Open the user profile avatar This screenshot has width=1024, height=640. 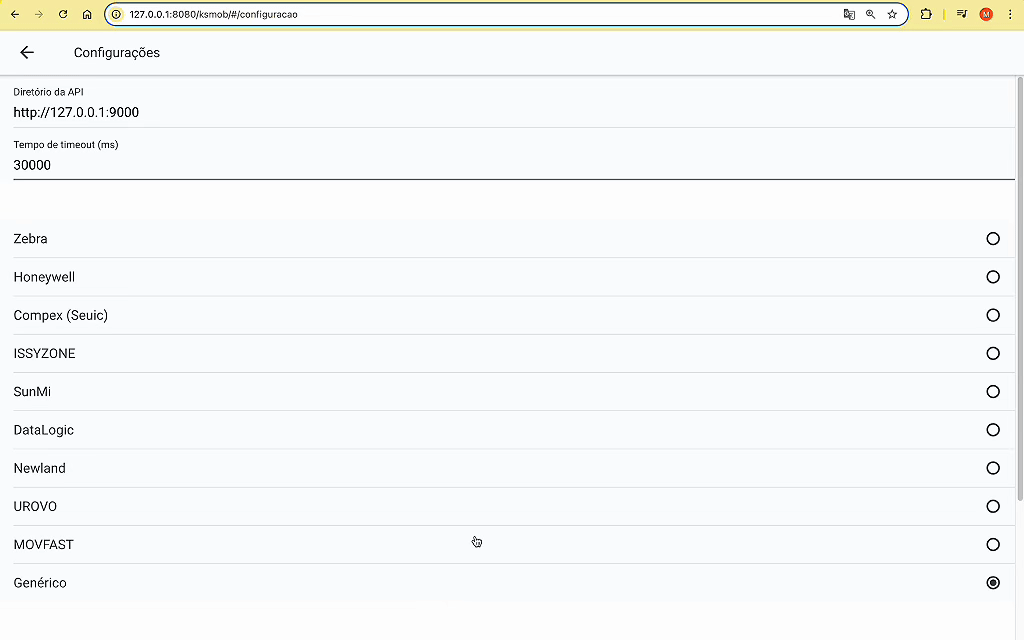click(986, 15)
